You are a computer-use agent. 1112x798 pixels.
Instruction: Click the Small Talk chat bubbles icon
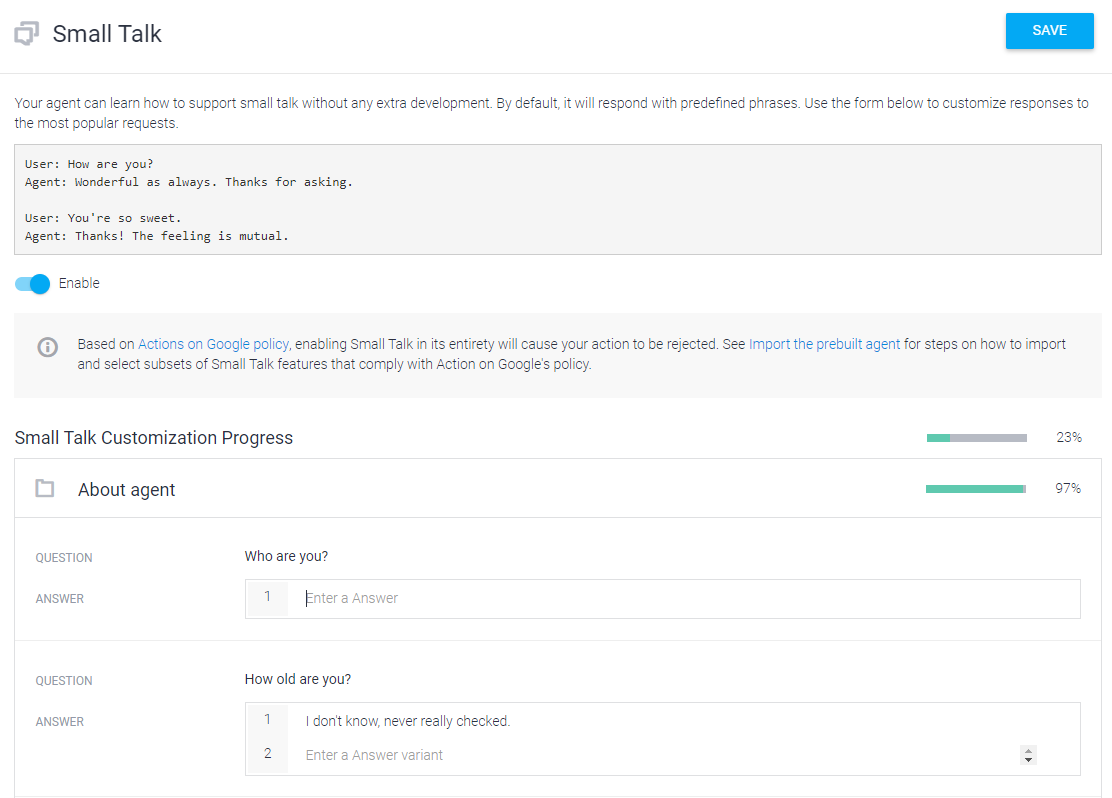[x=27, y=32]
